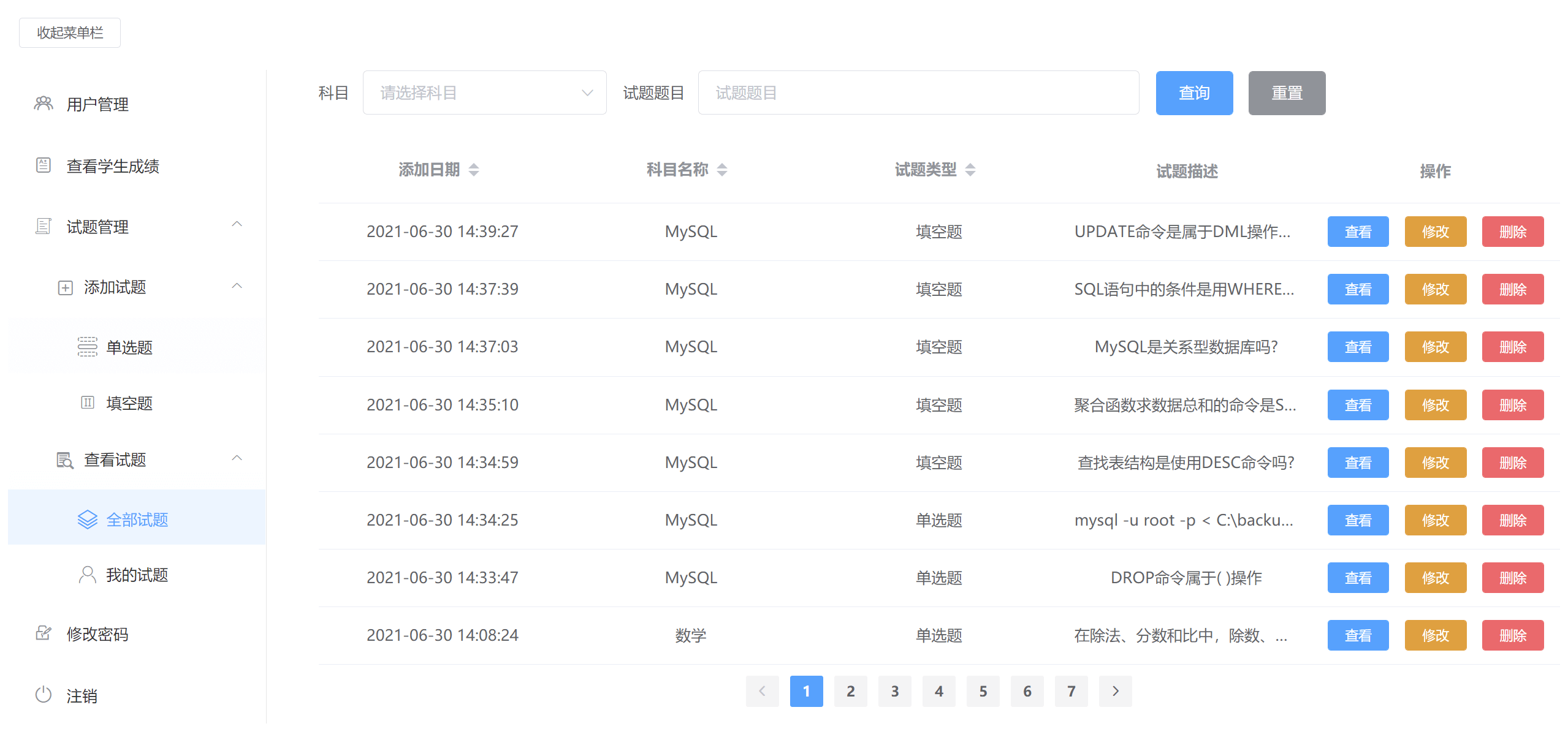
Task: Click the 查看学生成绩 report icon
Action: point(43,165)
